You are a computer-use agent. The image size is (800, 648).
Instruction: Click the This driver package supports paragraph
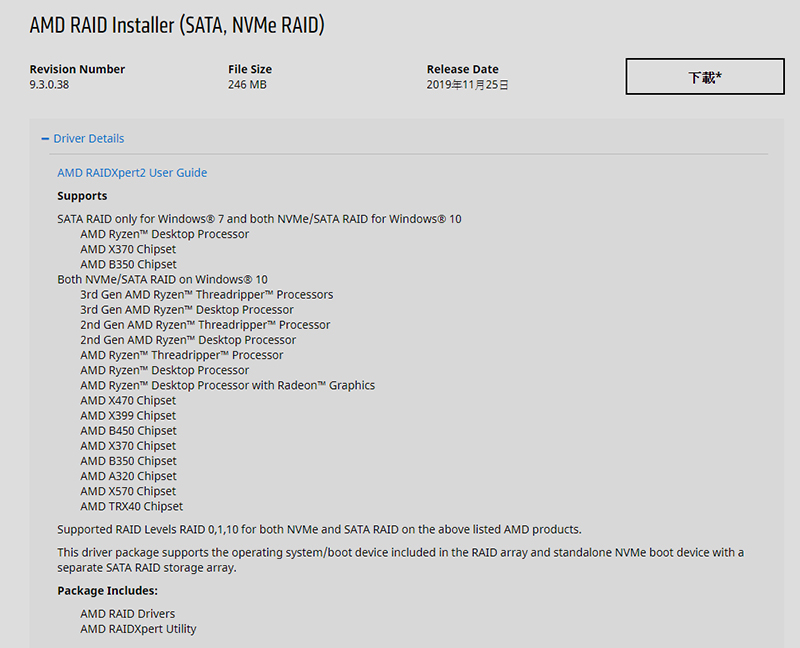(x=401, y=560)
